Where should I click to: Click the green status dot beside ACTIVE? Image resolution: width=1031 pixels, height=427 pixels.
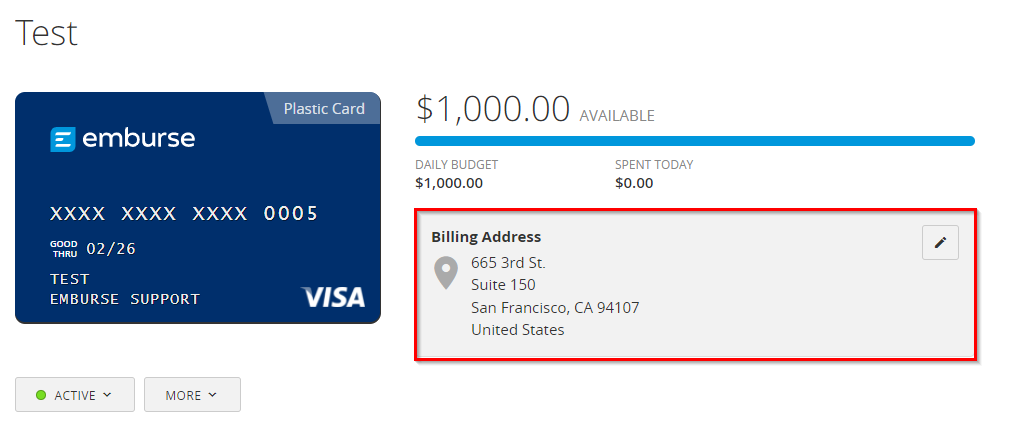click(41, 395)
